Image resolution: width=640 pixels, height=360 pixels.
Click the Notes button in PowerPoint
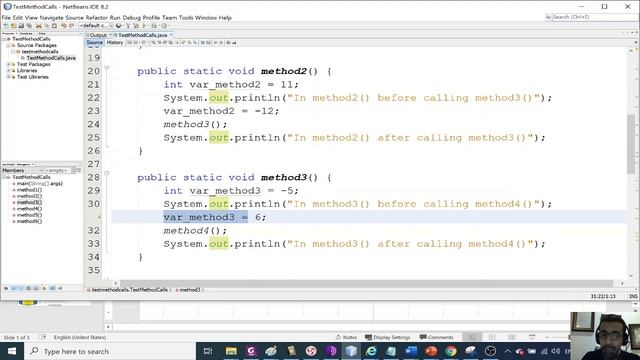346,337
